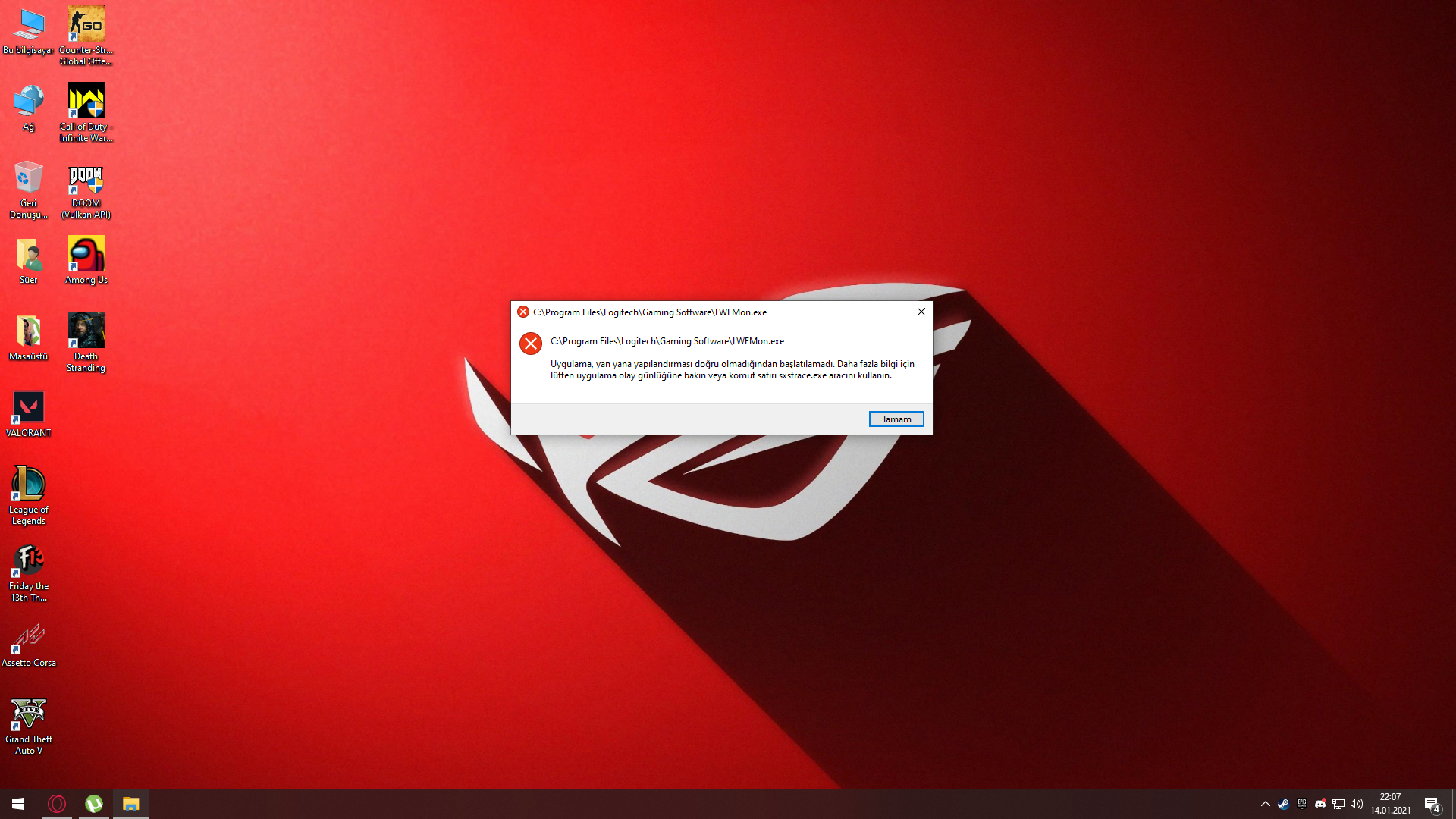The height and width of the screenshot is (819, 1456).
Task: Click Tamam to dismiss the error
Action: [896, 419]
